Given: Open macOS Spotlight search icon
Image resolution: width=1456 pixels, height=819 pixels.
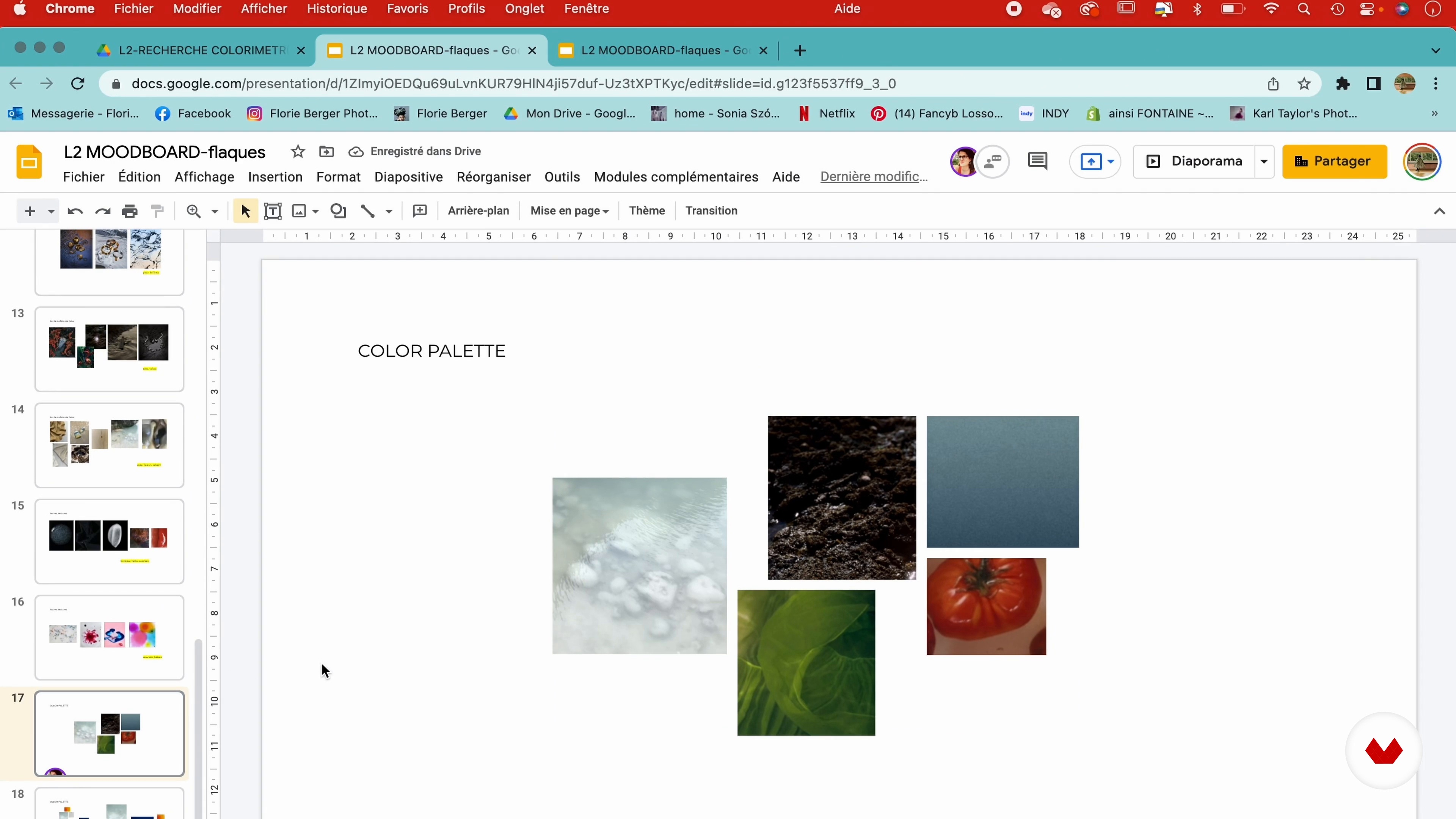Looking at the screenshot, I should point(1304,9).
